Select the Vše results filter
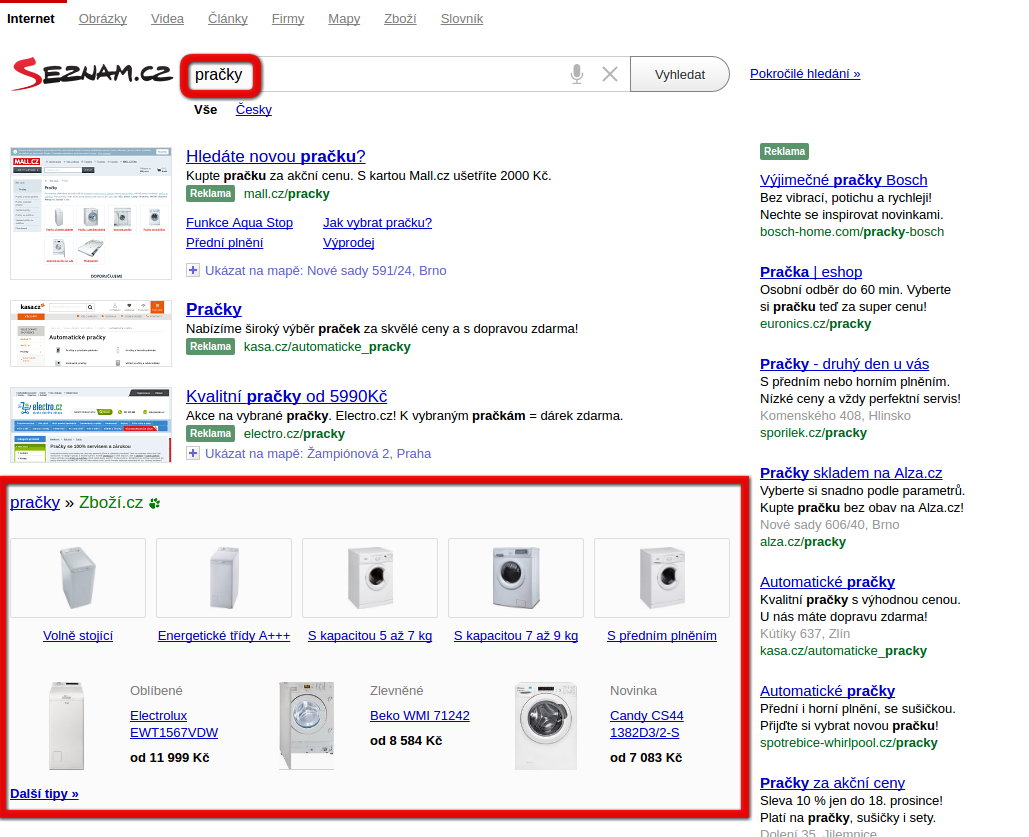This screenshot has width=1029, height=837. pos(205,110)
